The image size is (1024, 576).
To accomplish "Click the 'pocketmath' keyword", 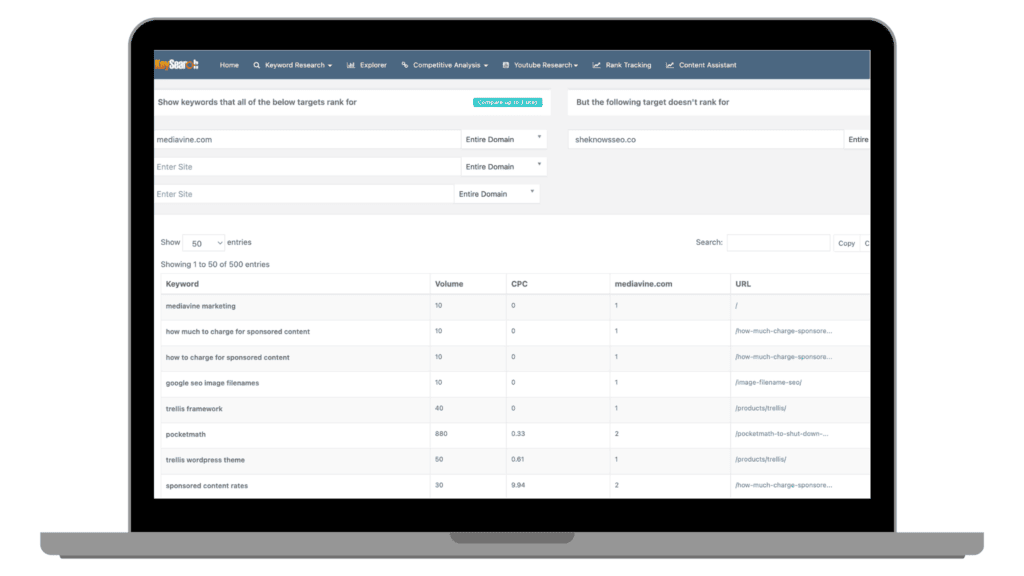I will [x=185, y=434].
